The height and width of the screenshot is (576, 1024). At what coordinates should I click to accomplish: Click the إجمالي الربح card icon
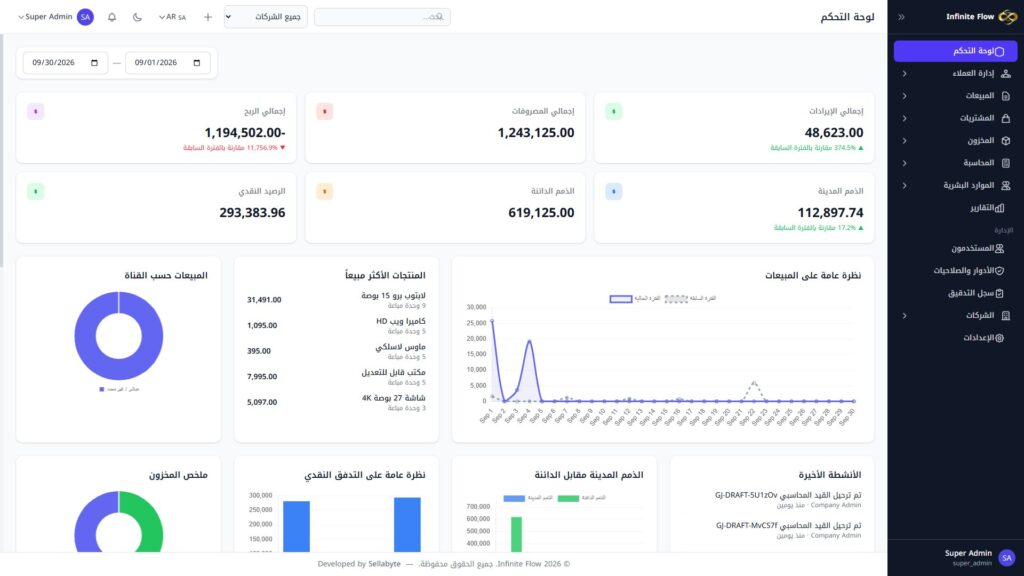pos(35,112)
